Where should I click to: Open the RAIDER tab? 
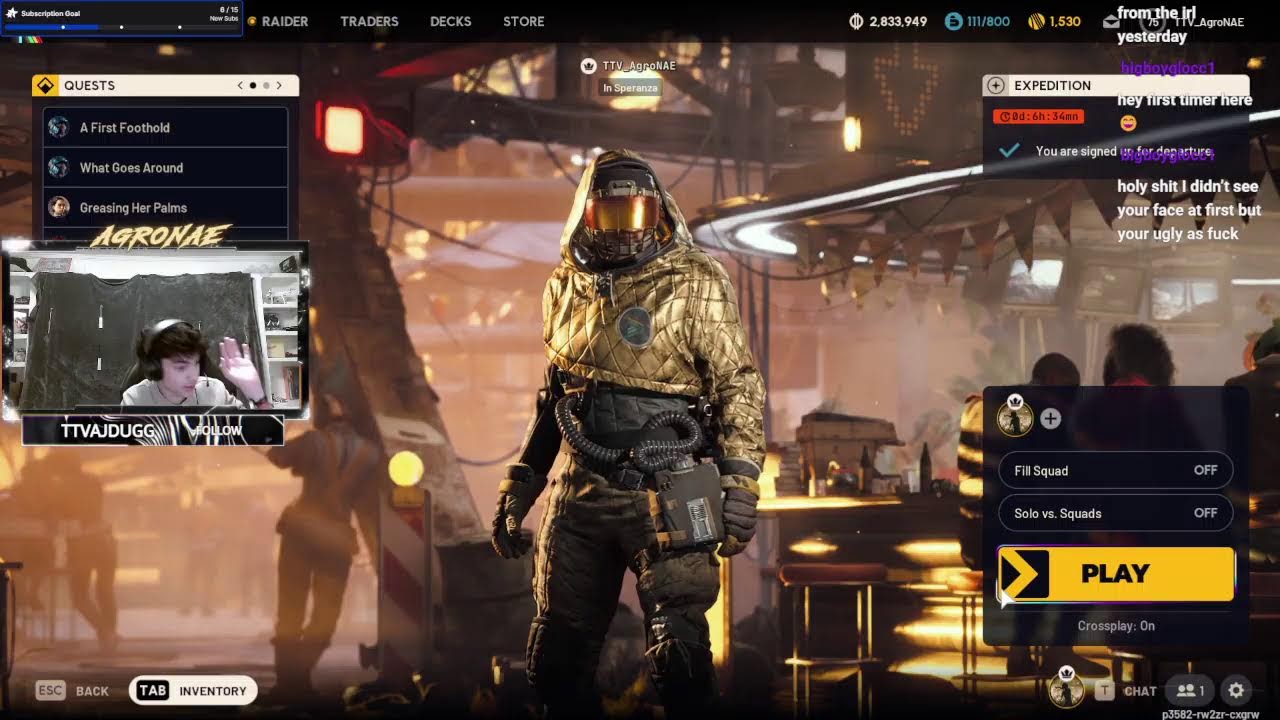pyautogui.click(x=284, y=21)
